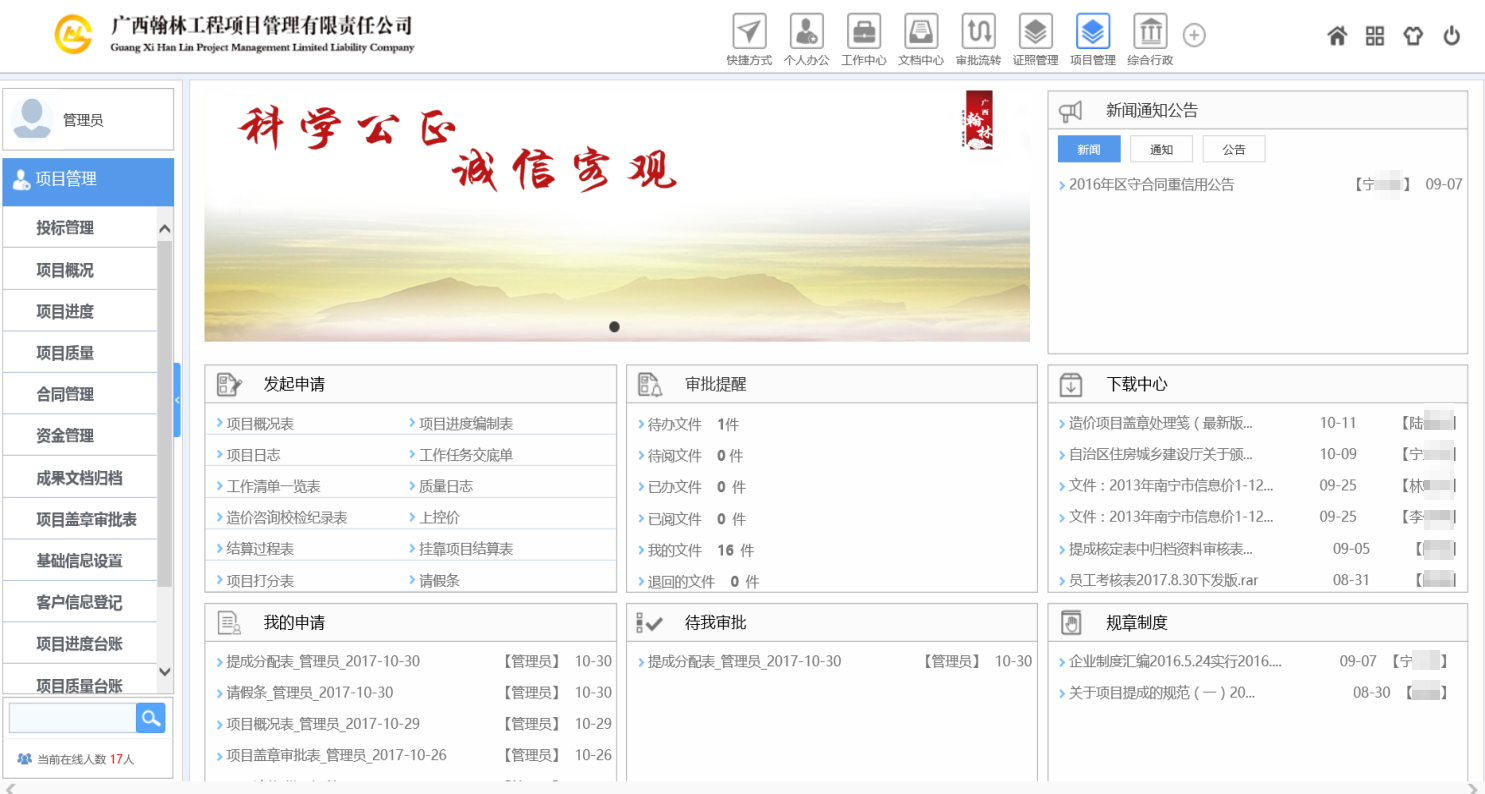This screenshot has width=1485, height=794.
Task: Open the 工作中心 briefcase icon
Action: [x=863, y=33]
